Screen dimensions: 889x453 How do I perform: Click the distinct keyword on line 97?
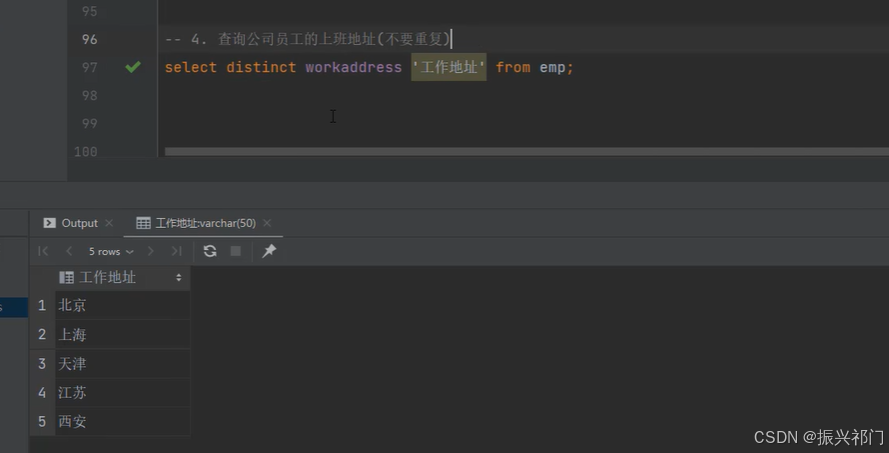coord(261,67)
